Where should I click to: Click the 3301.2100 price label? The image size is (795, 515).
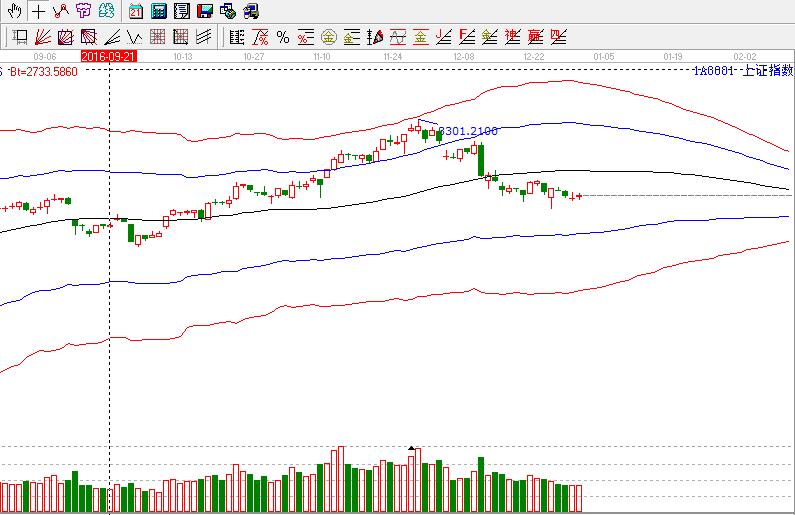[x=468, y=131]
